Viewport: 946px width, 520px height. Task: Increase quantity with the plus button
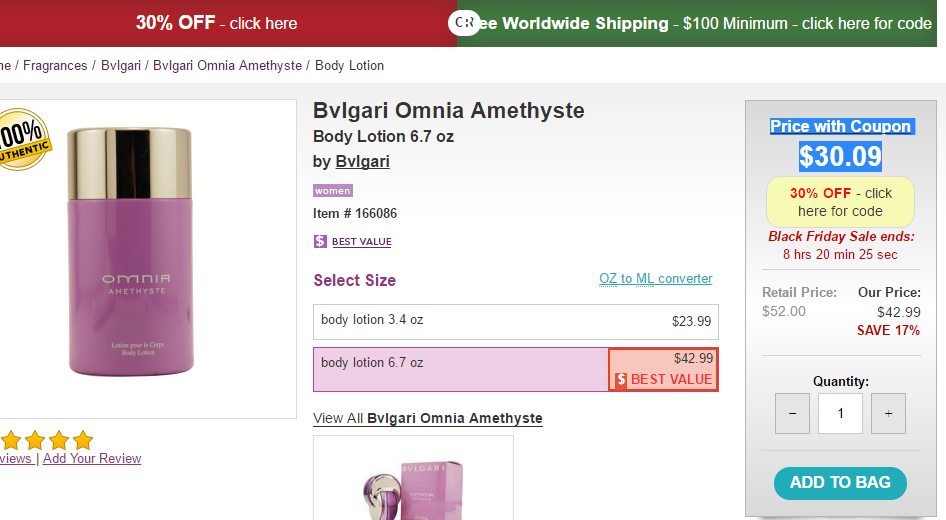click(888, 413)
